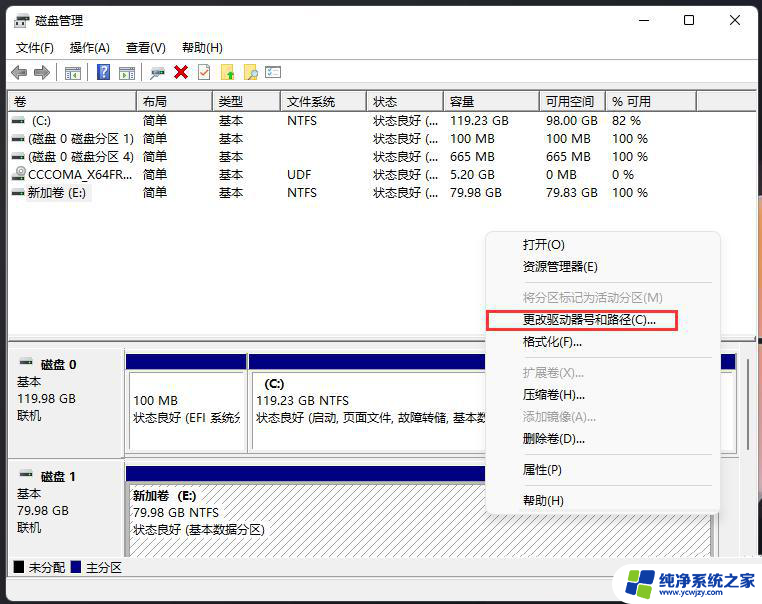Click the blue 主分区 legend swatch
This screenshot has height=604, width=762.
pyautogui.click(x=76, y=567)
